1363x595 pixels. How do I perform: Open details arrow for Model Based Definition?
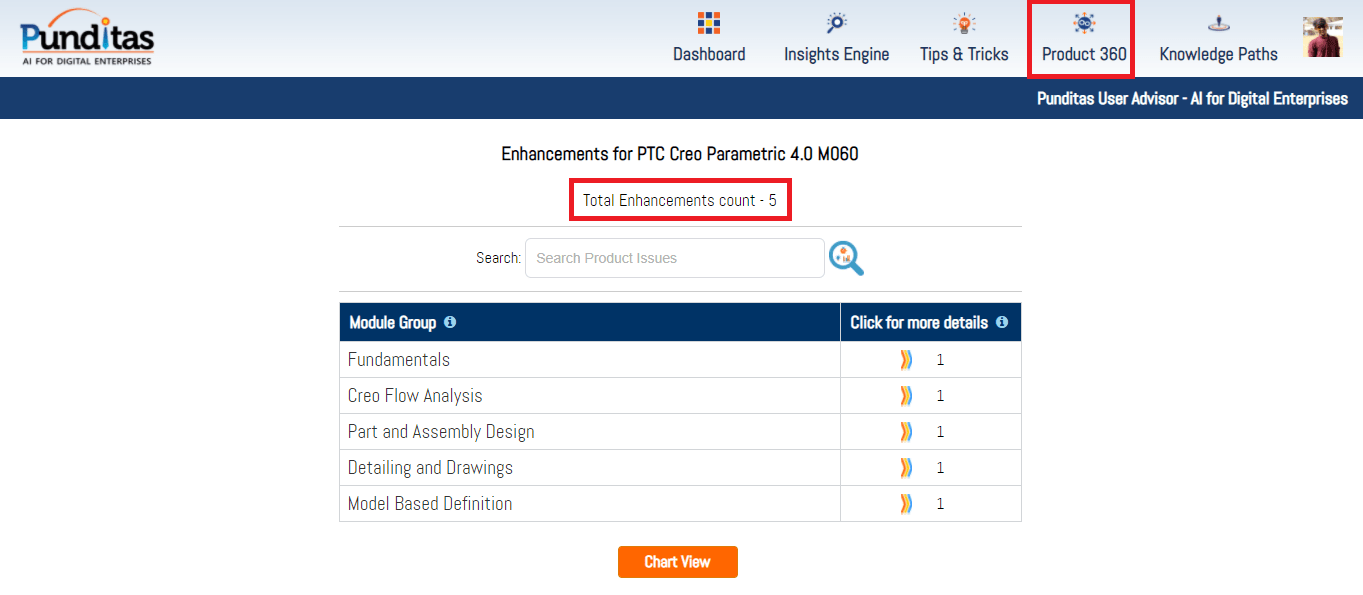906,504
